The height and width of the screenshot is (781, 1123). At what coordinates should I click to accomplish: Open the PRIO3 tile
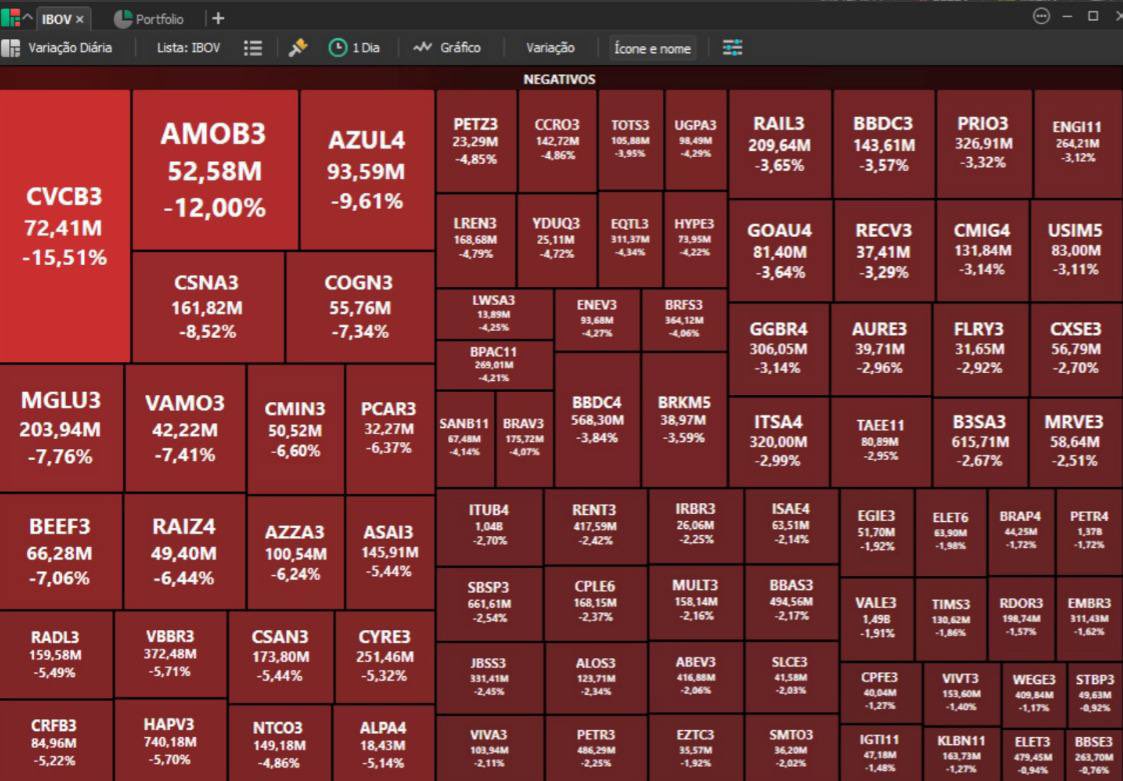click(x=983, y=143)
